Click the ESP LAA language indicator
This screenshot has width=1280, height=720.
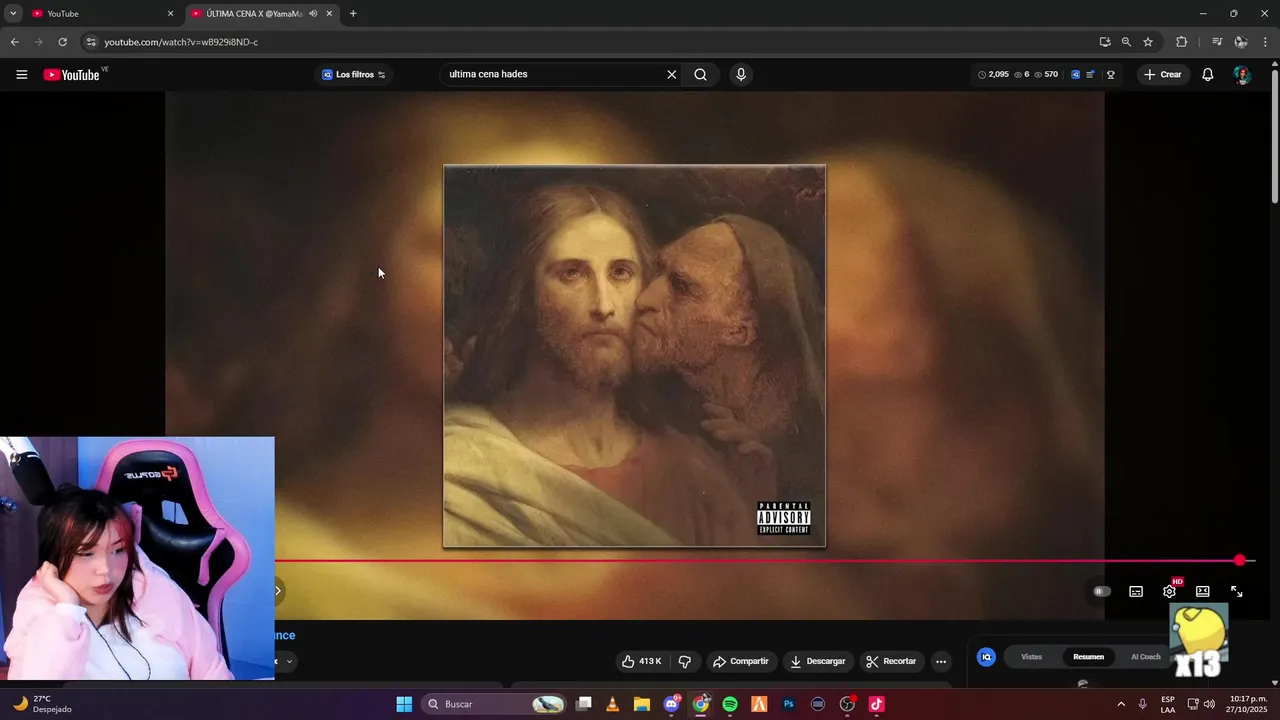point(1168,704)
